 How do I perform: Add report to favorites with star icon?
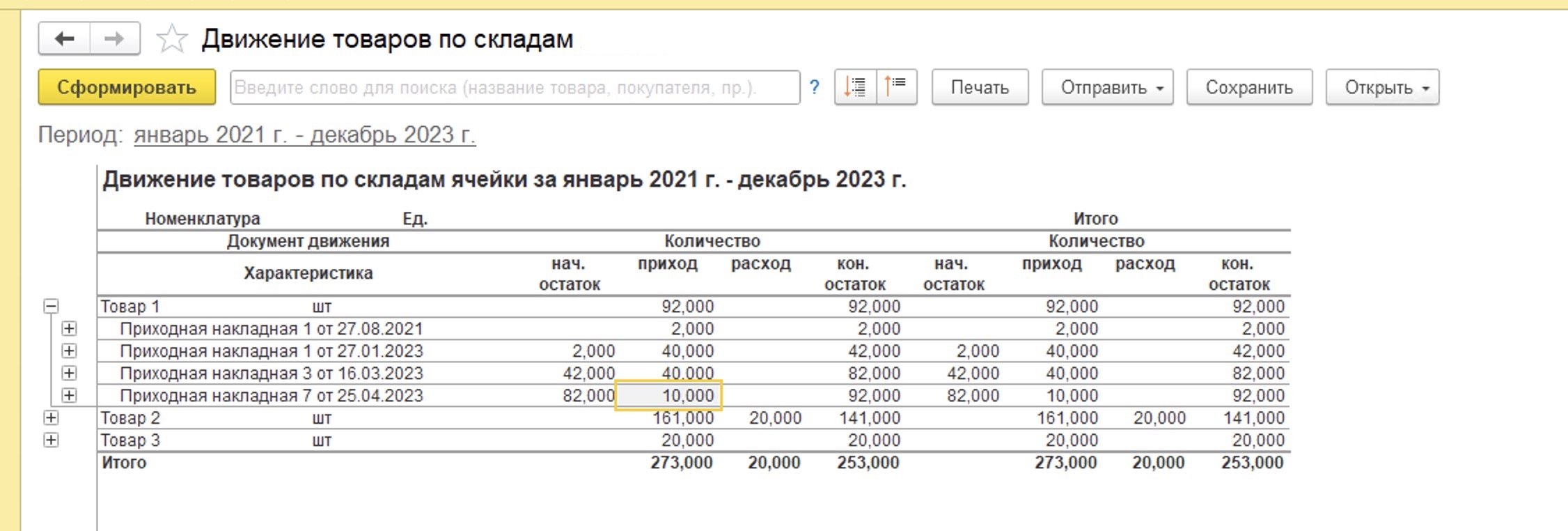pyautogui.click(x=171, y=39)
